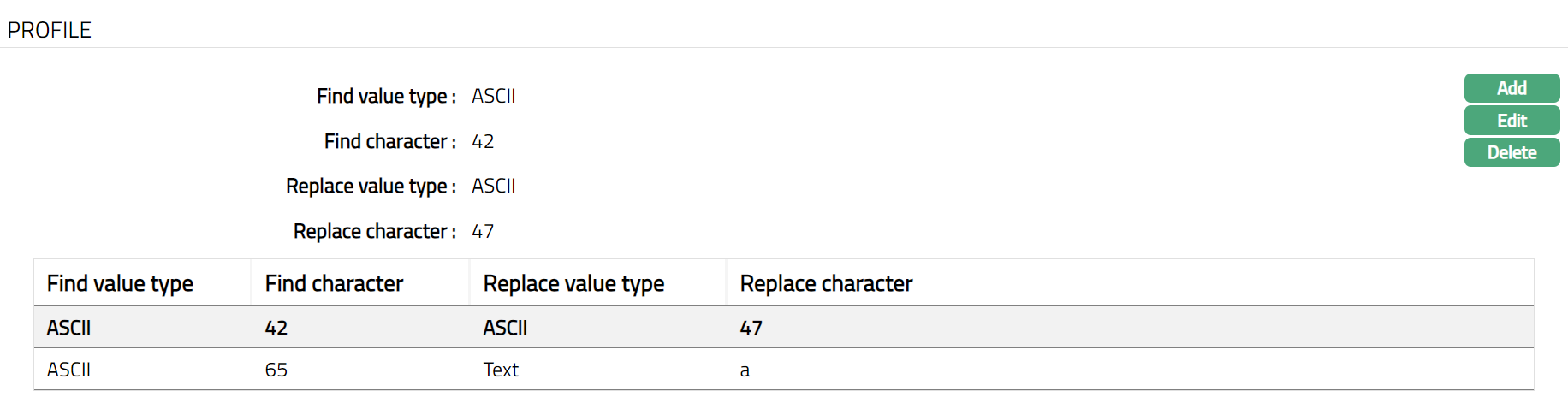1568x409 pixels.
Task: Click the Replace character column header
Action: pos(826,283)
